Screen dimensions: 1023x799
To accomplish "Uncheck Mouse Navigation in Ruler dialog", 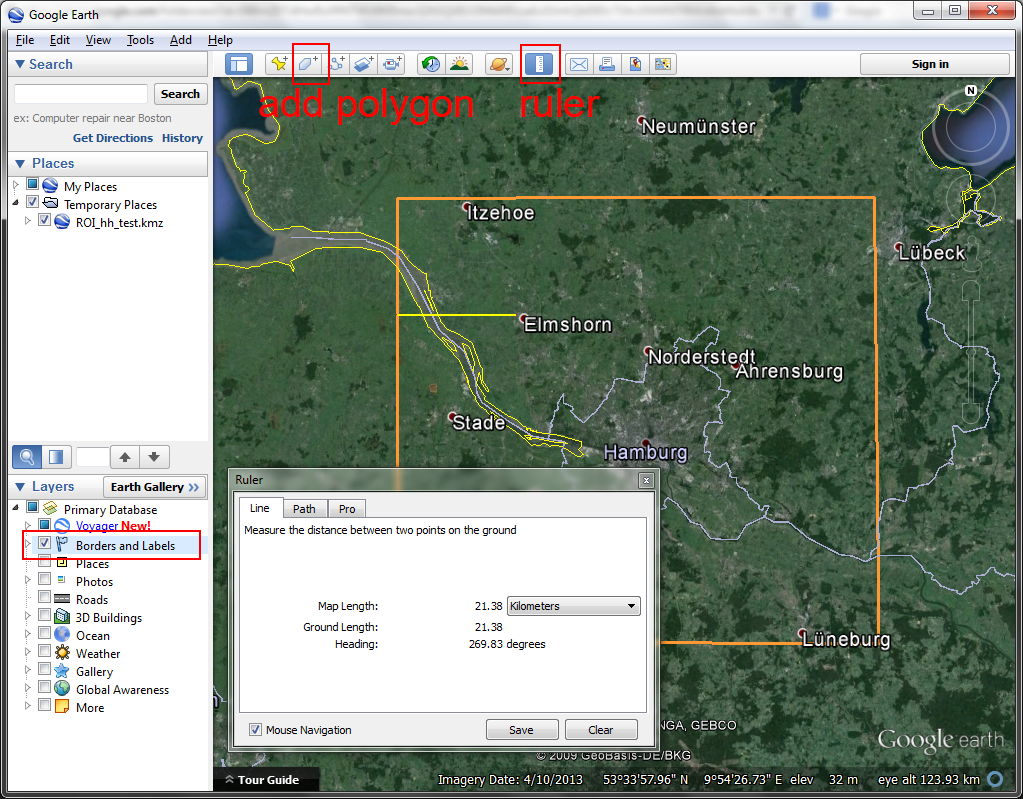I will [x=256, y=729].
